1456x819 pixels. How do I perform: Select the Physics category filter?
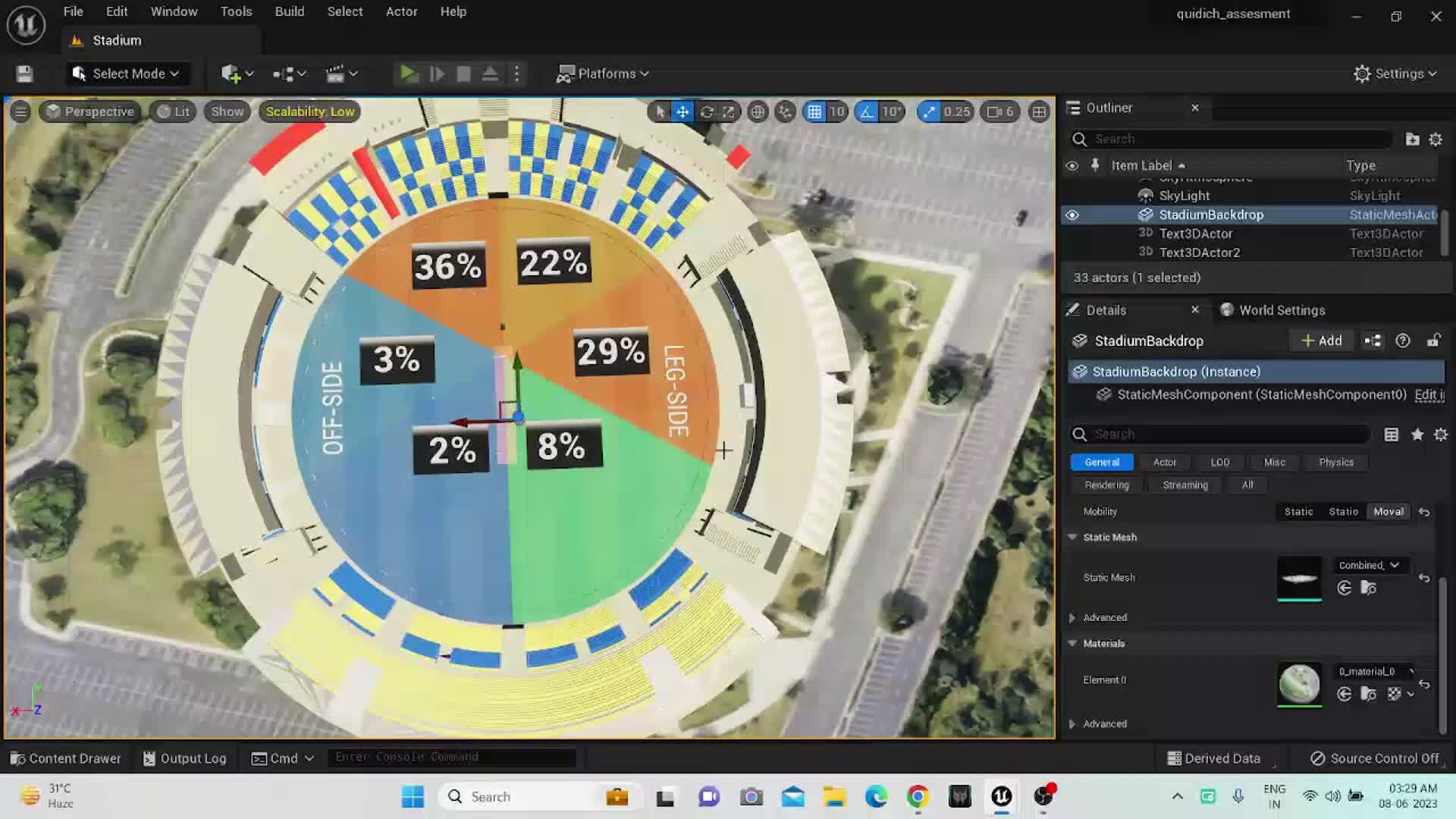(x=1336, y=462)
